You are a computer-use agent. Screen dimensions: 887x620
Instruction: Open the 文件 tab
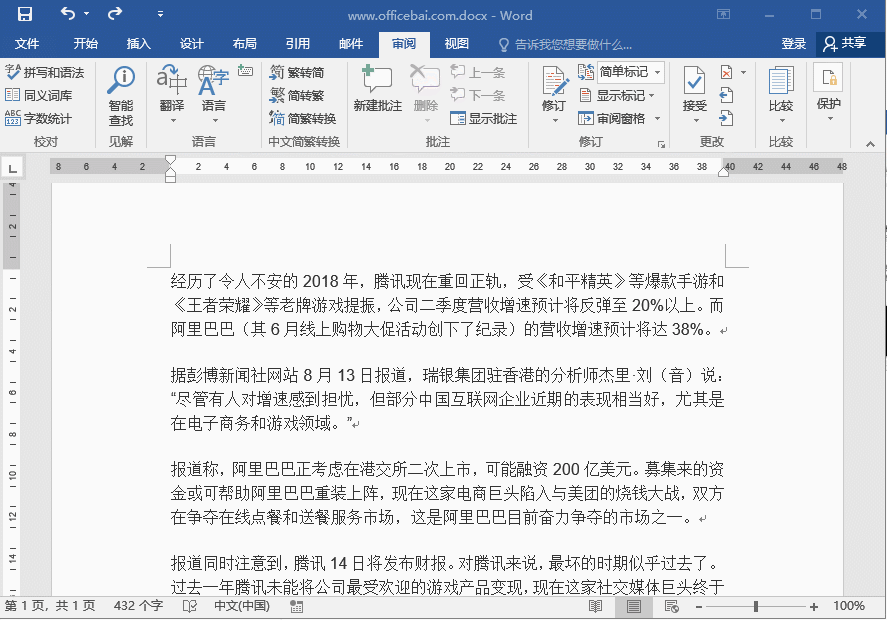(x=27, y=44)
